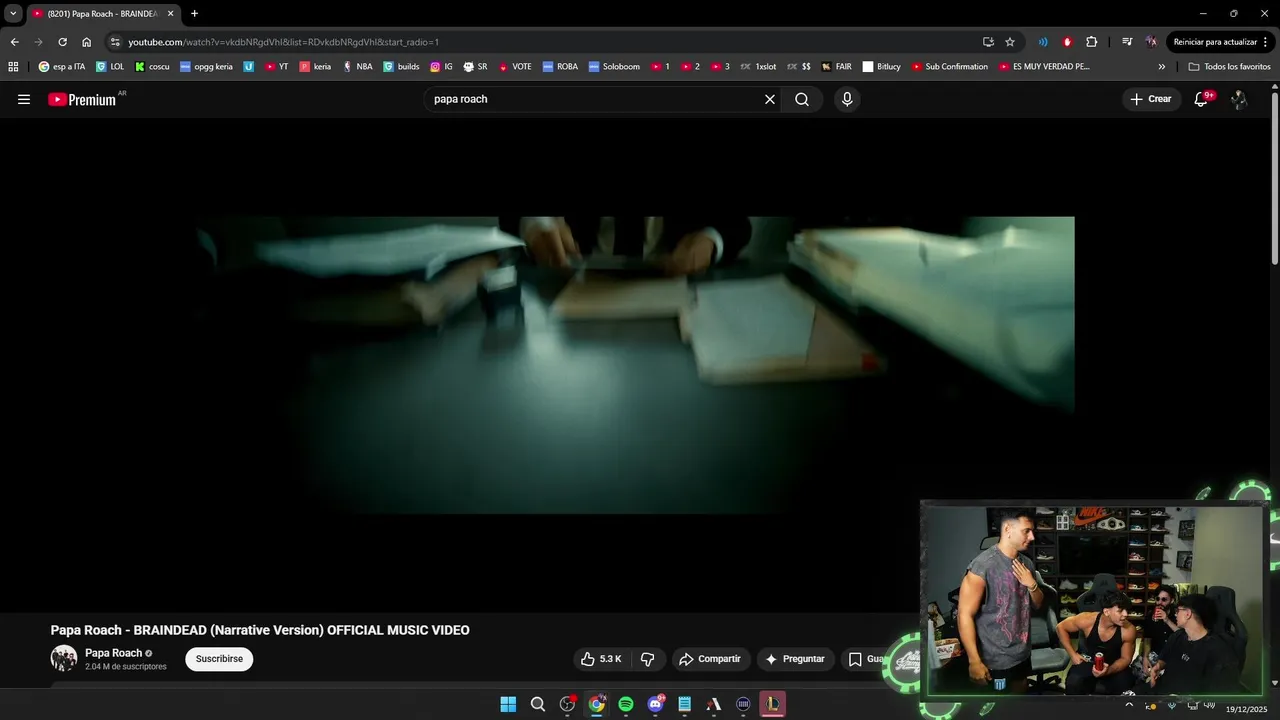Open the YT bookmark
Image resolution: width=1280 pixels, height=720 pixels.
click(277, 67)
